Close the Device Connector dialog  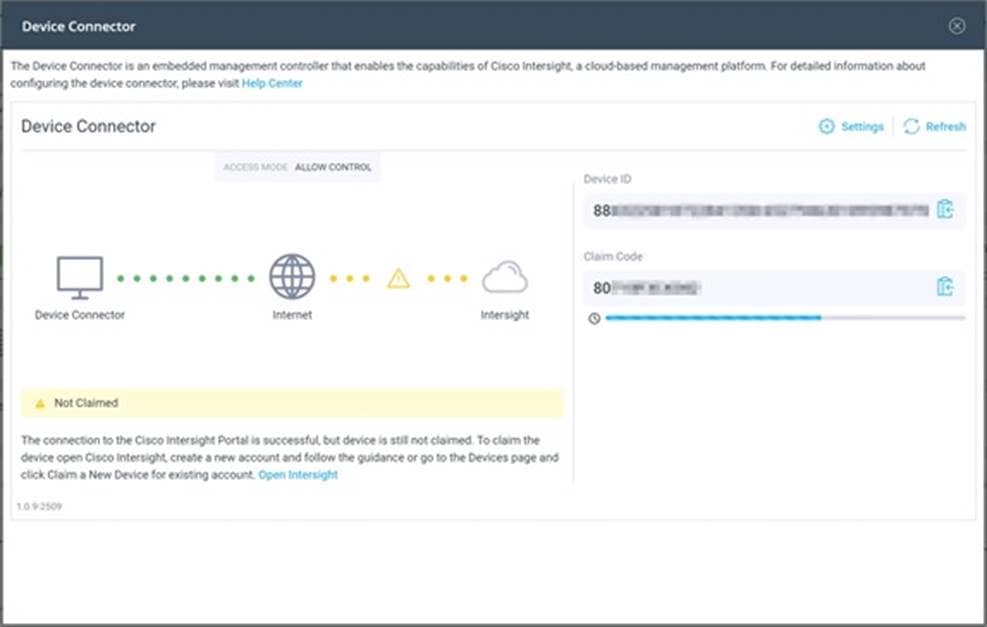point(957,26)
